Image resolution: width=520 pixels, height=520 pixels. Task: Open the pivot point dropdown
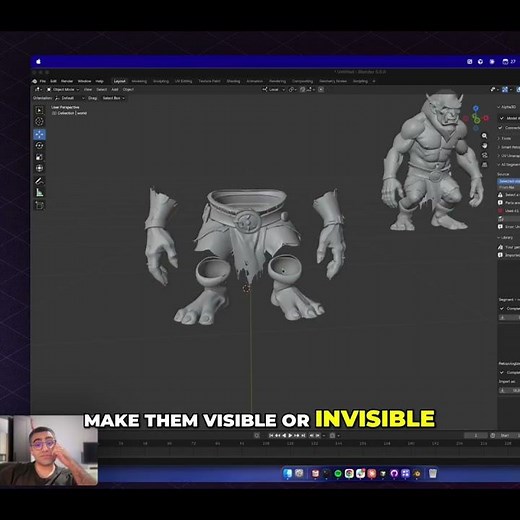click(x=292, y=89)
